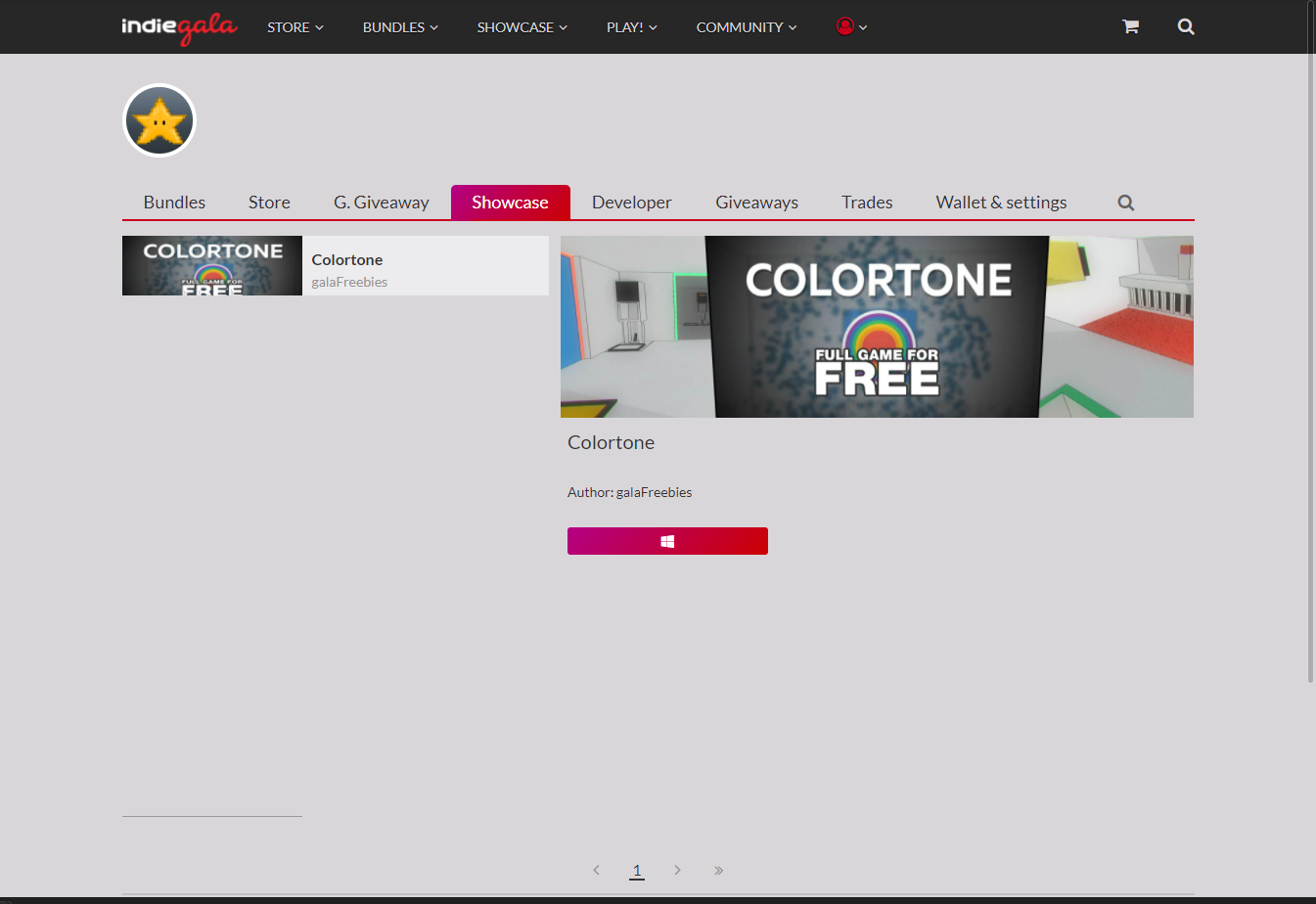The width and height of the screenshot is (1316, 904).
Task: Click the search icon in profile tabs
Action: [1126, 203]
